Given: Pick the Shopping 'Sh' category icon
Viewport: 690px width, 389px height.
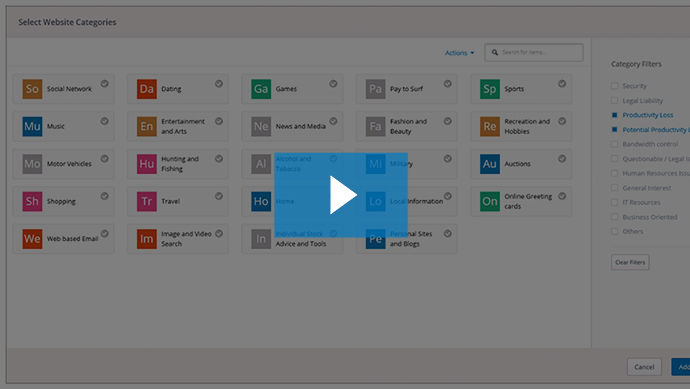Looking at the screenshot, I should coord(32,201).
